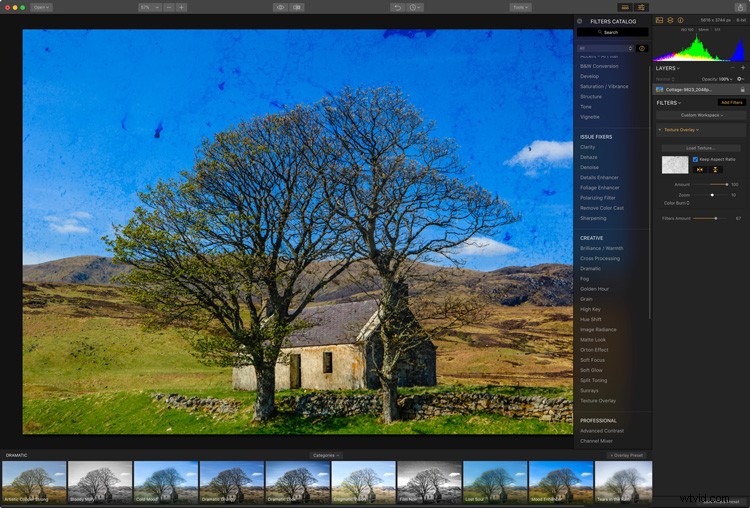Collapse the Texture Overlay filter triangle

pyautogui.click(x=660, y=130)
